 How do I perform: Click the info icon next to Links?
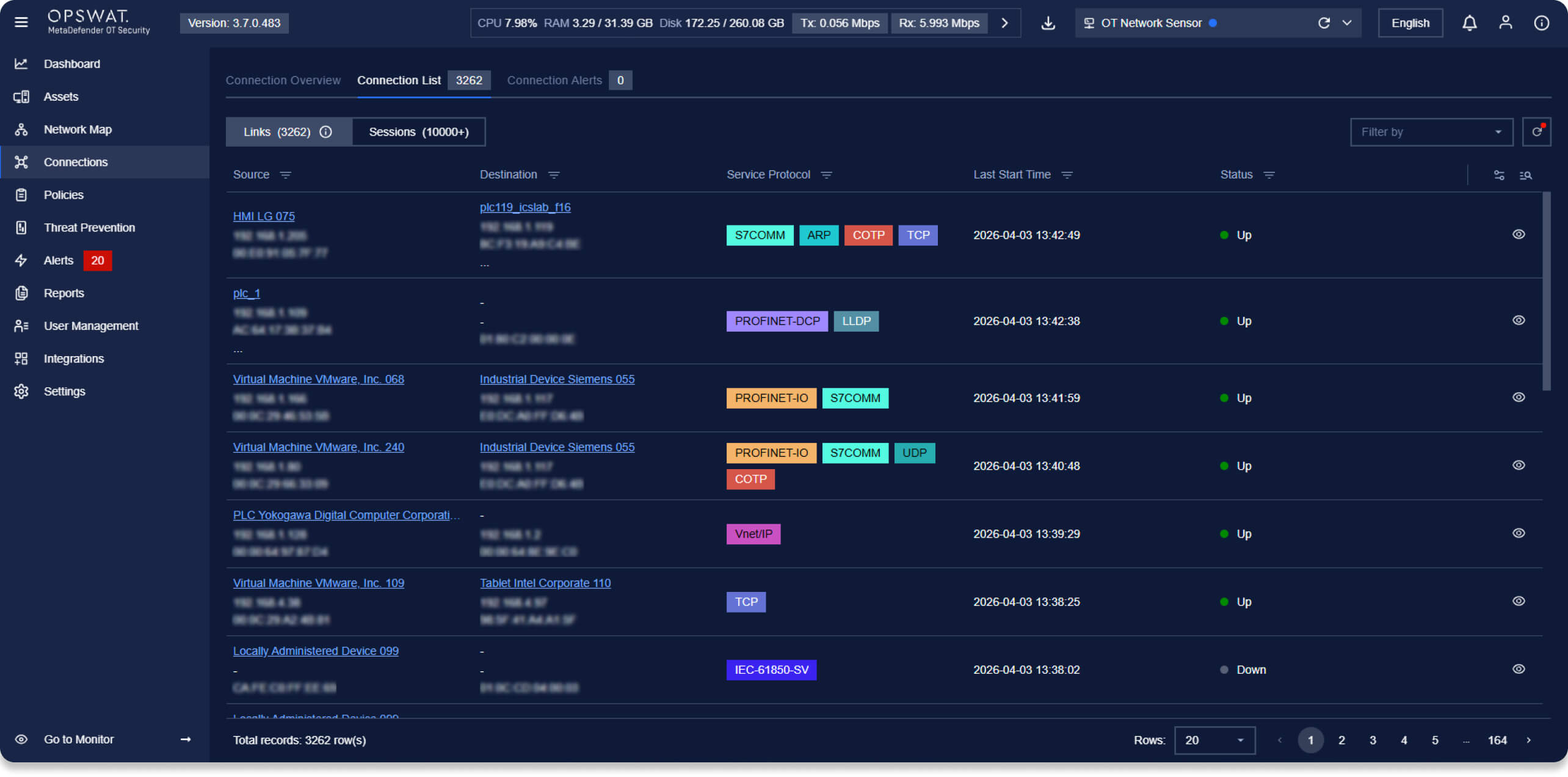coord(326,132)
